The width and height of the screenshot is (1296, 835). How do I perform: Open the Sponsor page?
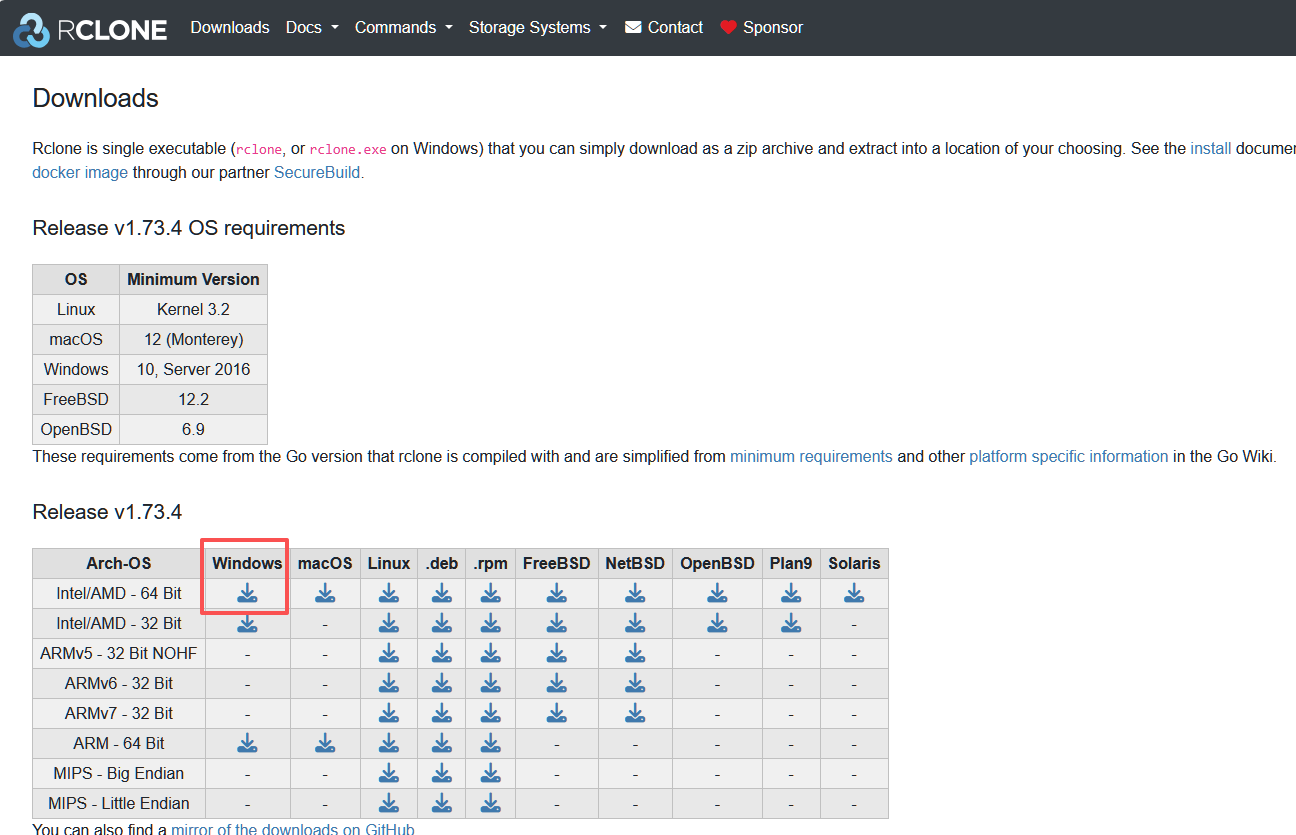[761, 28]
